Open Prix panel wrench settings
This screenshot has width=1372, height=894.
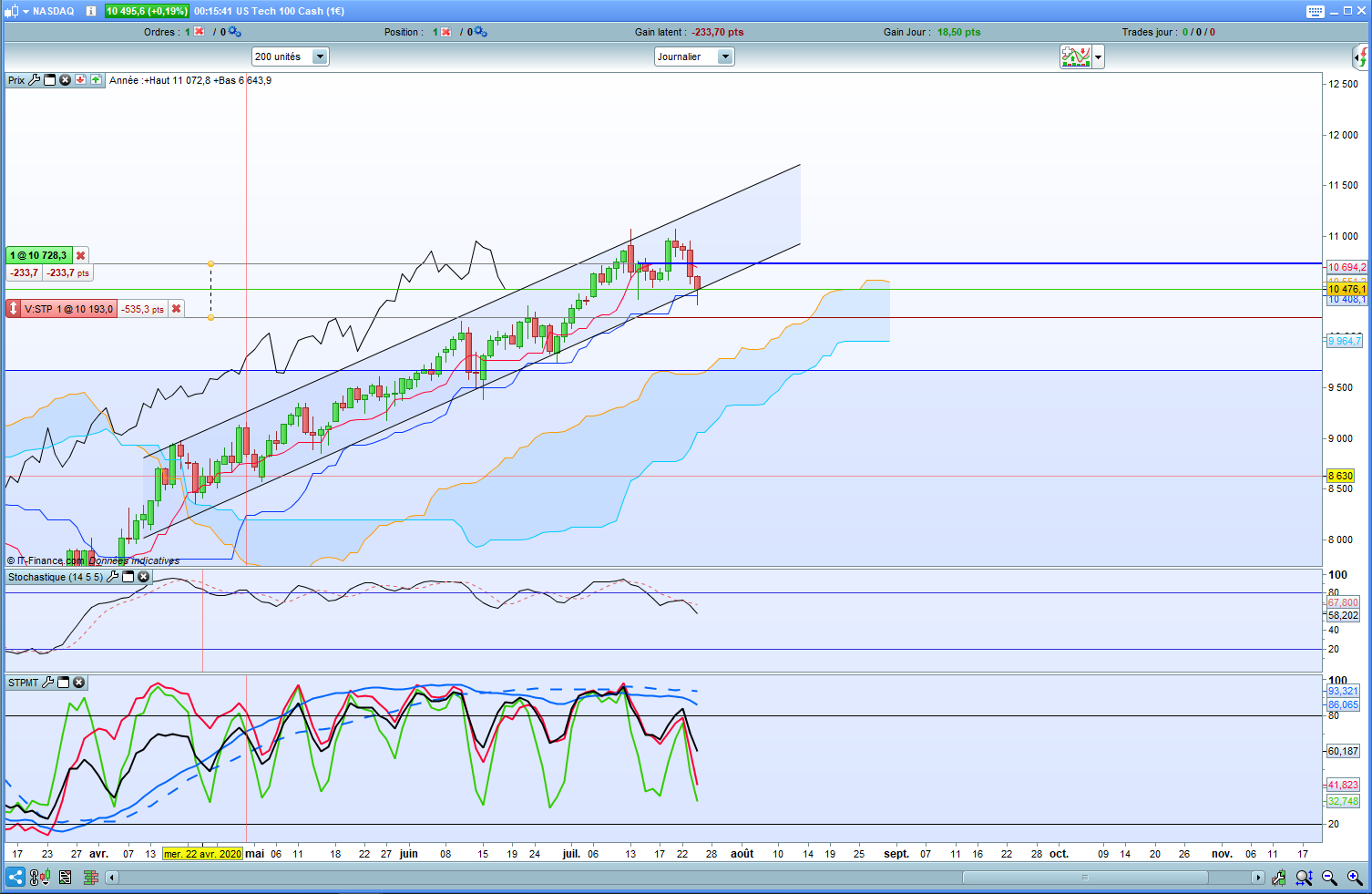[35, 80]
